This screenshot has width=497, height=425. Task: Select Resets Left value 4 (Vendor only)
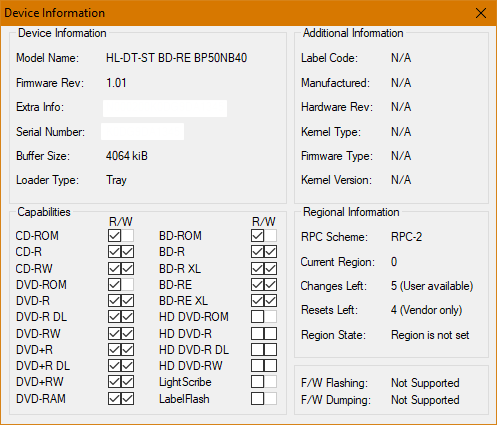point(426,310)
